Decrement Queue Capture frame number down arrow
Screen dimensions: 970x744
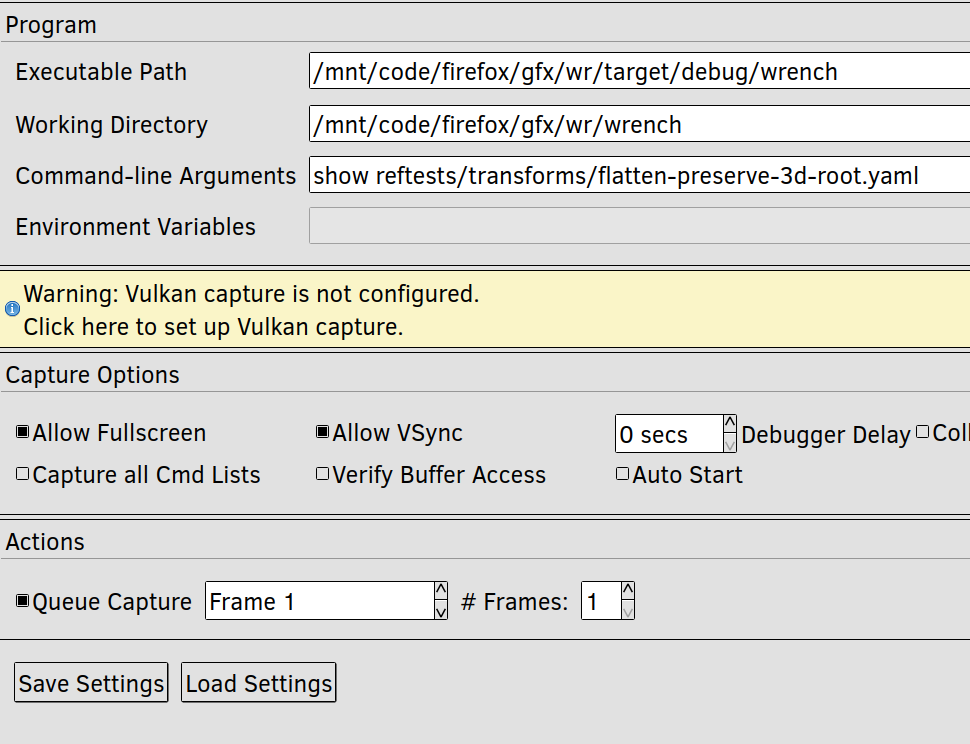[x=440, y=610]
